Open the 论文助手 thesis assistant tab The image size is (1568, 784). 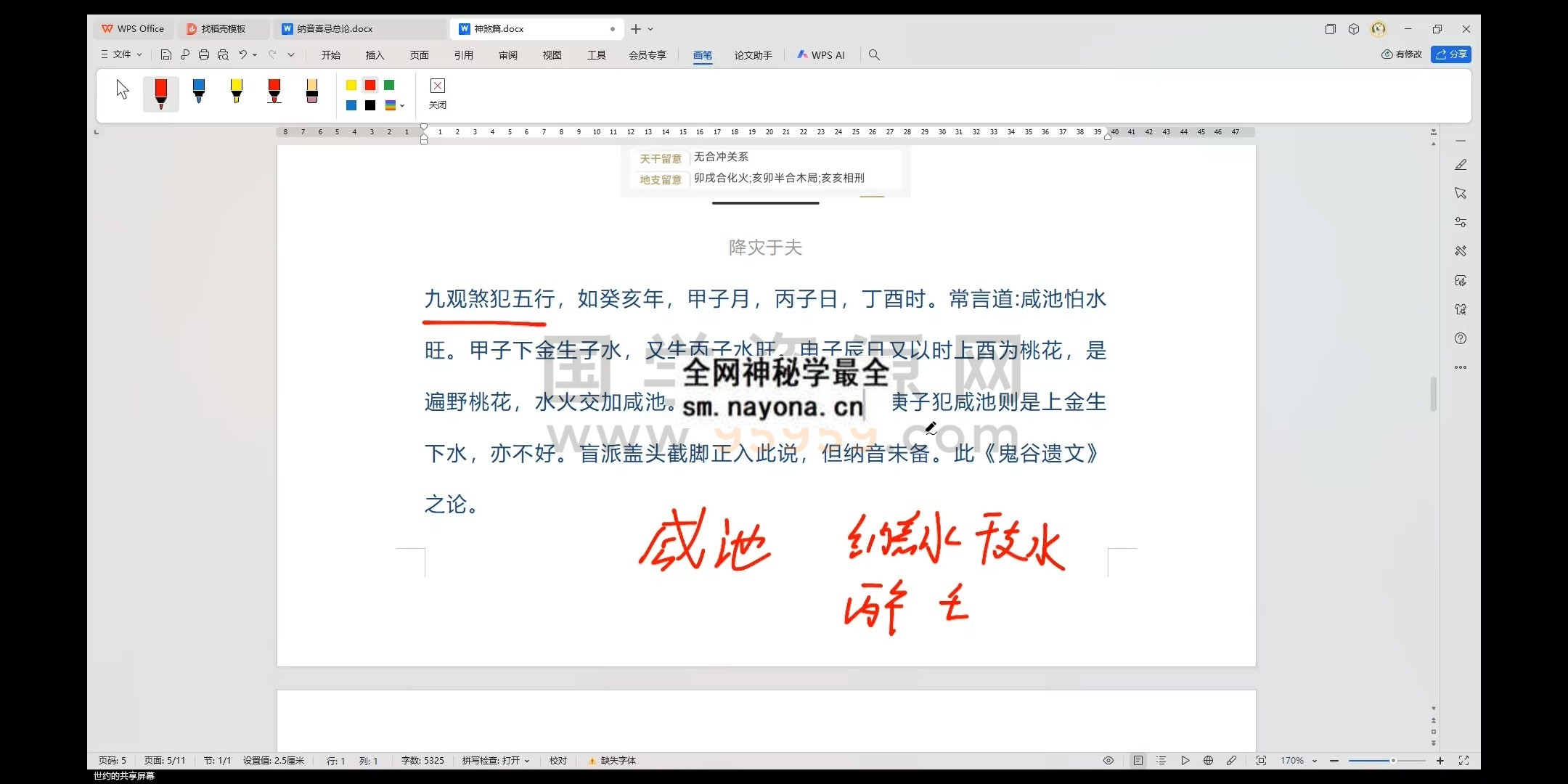(754, 55)
